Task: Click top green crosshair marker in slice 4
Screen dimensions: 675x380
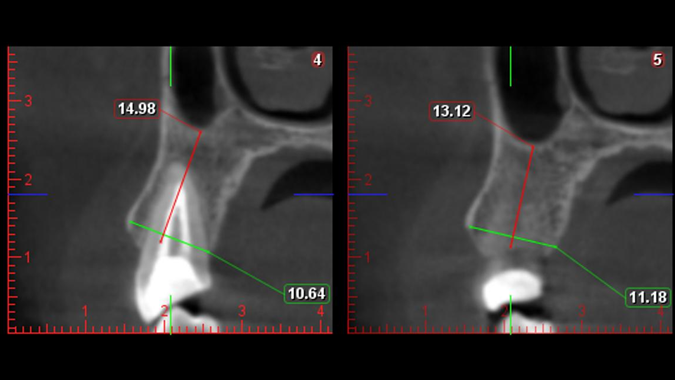Action: point(170,67)
